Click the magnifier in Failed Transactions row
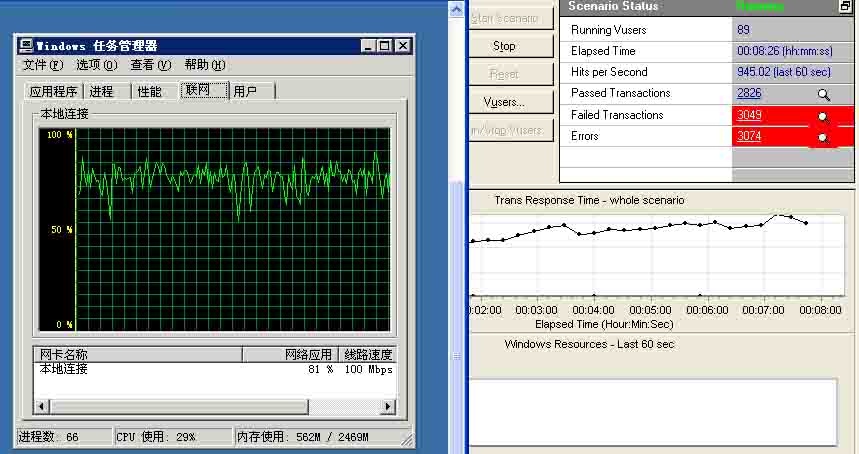859x454 pixels. click(x=822, y=116)
